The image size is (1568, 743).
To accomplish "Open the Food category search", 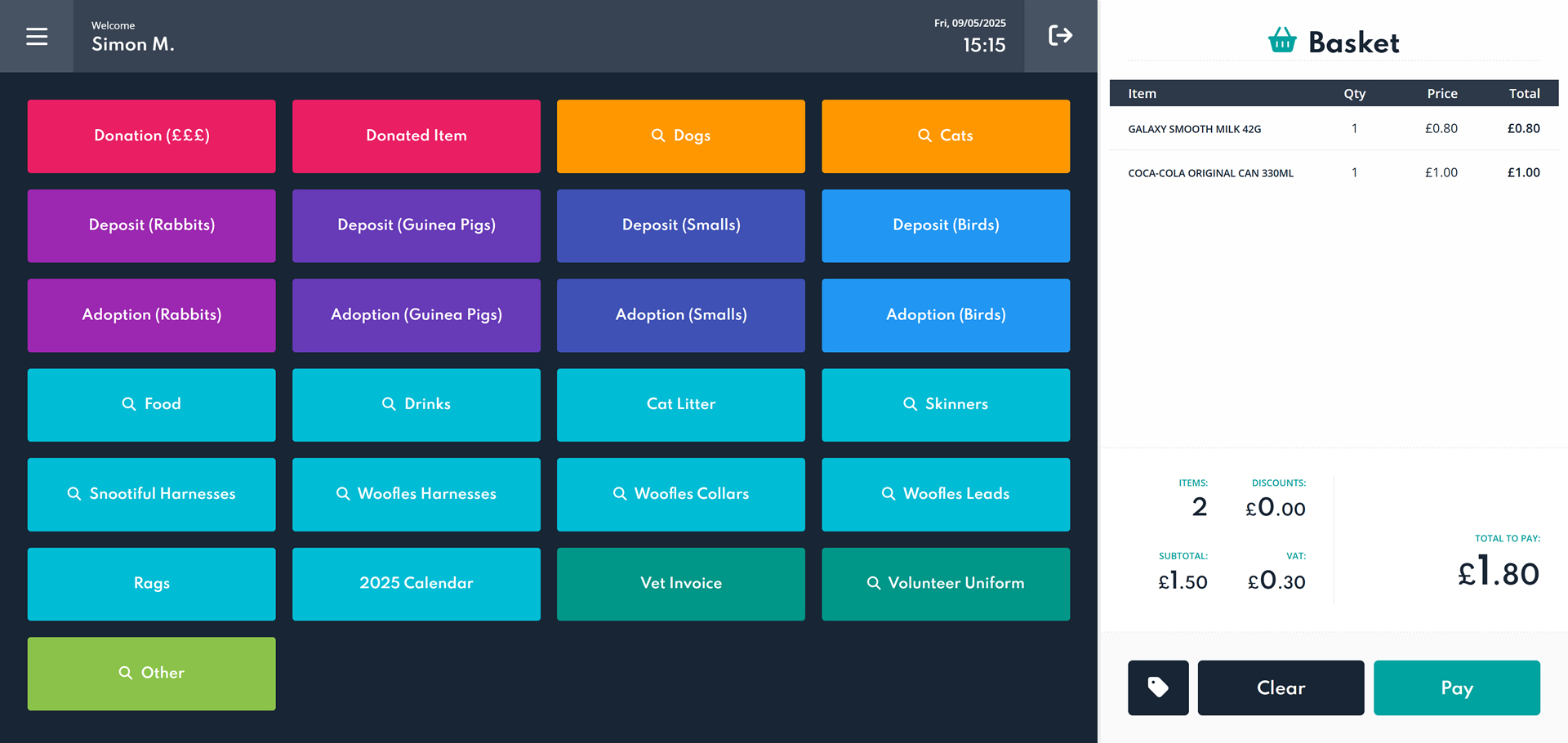I will pyautogui.click(x=151, y=405).
